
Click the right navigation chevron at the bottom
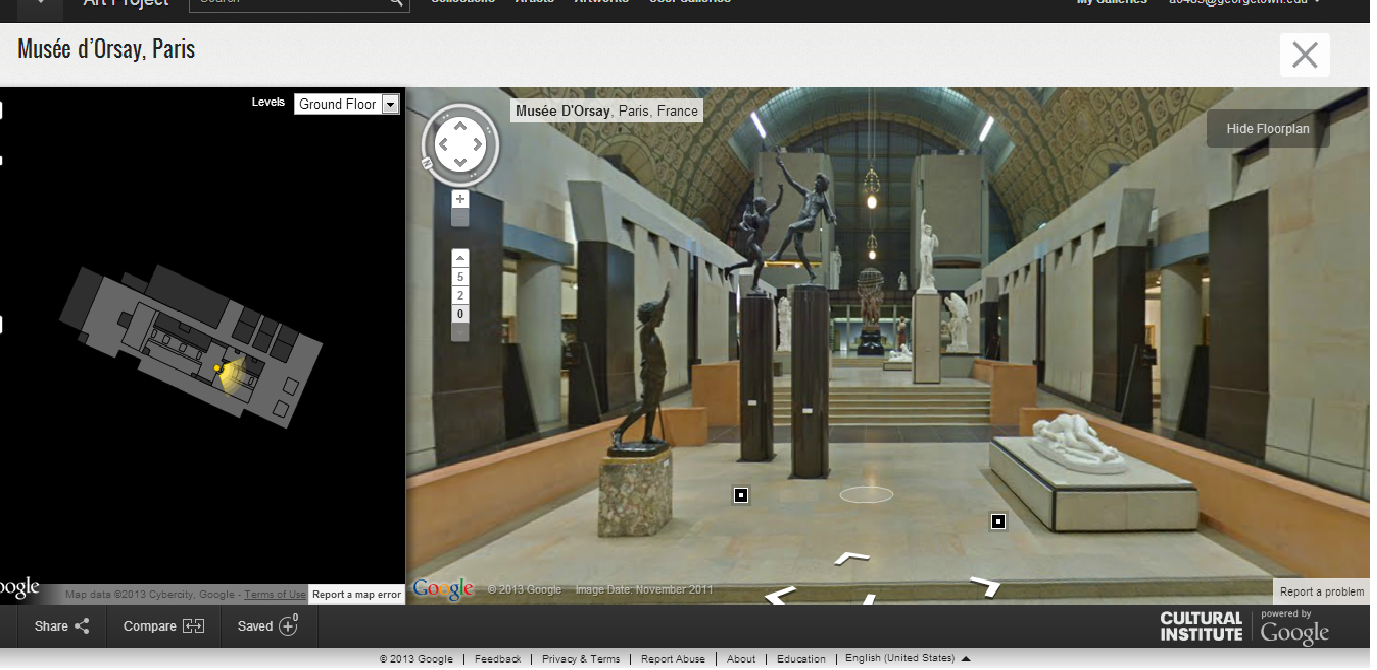985,587
